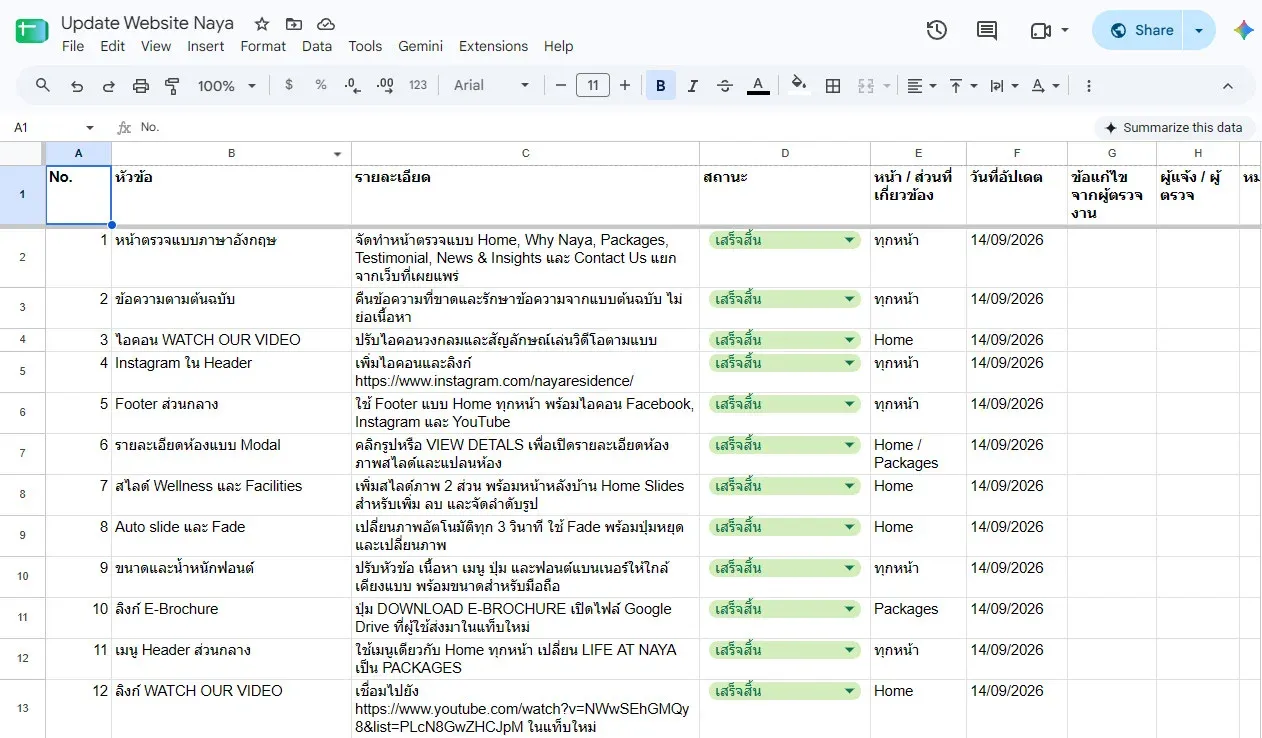Open more number formats 123
Image resolution: width=1262 pixels, height=738 pixels.
(x=418, y=85)
